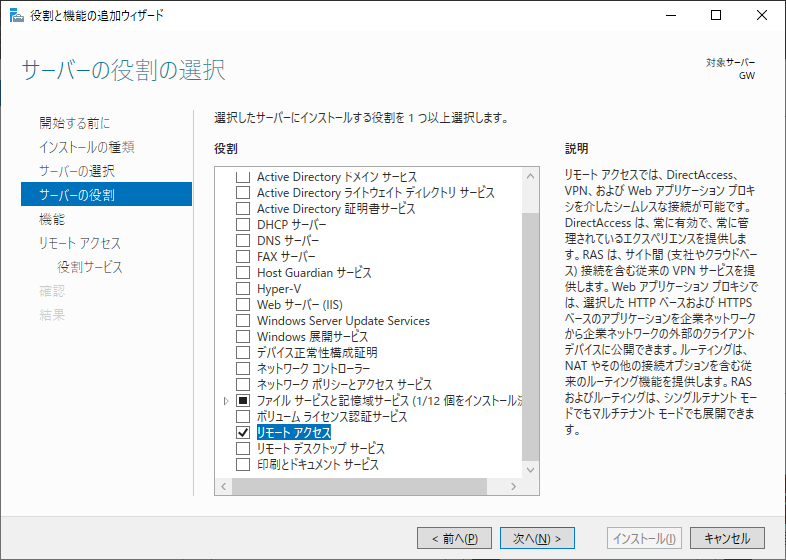
Task: Tick the Windows Server Update Services checkbox
Action: [243, 321]
